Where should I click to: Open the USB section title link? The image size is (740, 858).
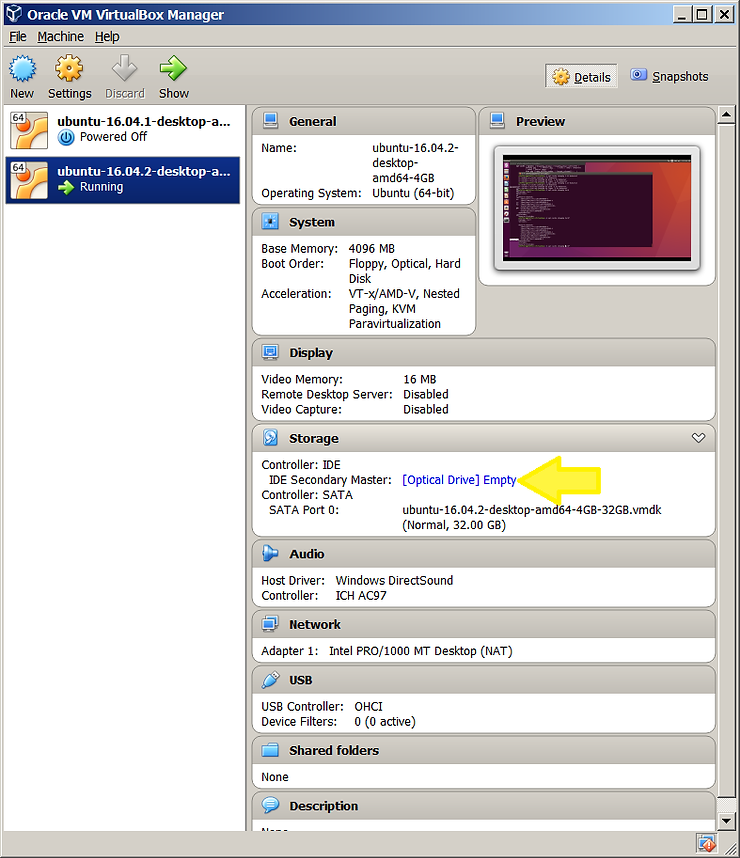[x=300, y=680]
